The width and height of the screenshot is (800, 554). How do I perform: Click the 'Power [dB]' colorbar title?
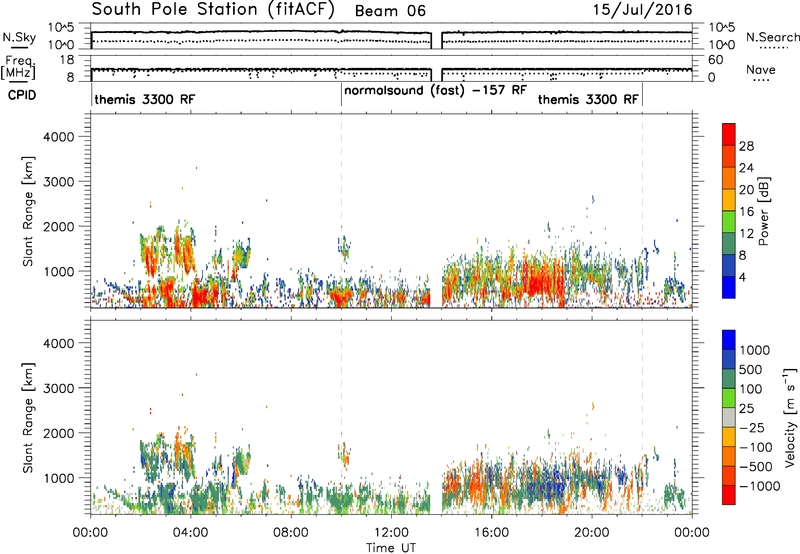pyautogui.click(x=764, y=211)
